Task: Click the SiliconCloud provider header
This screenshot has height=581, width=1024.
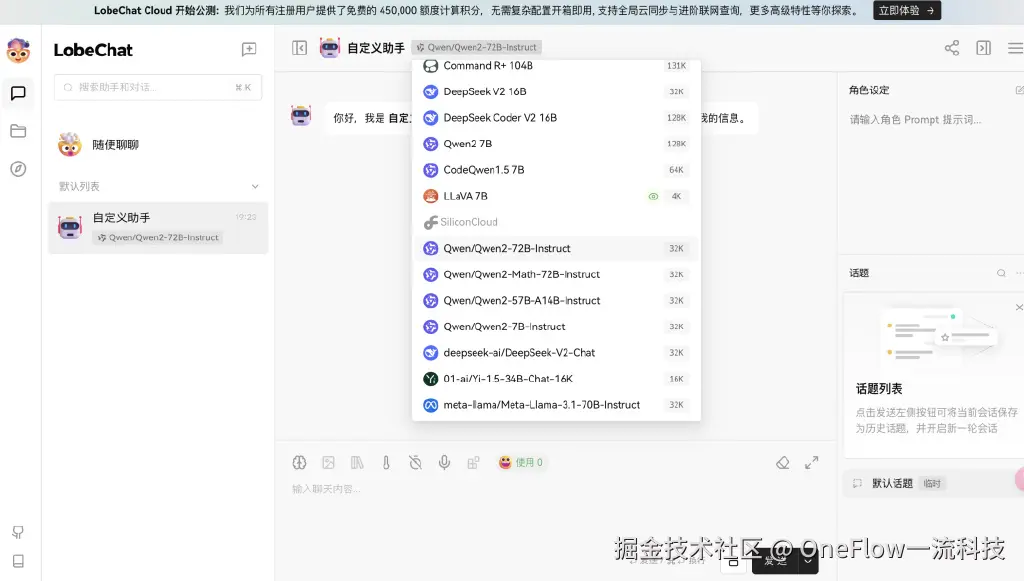Action: 461,222
